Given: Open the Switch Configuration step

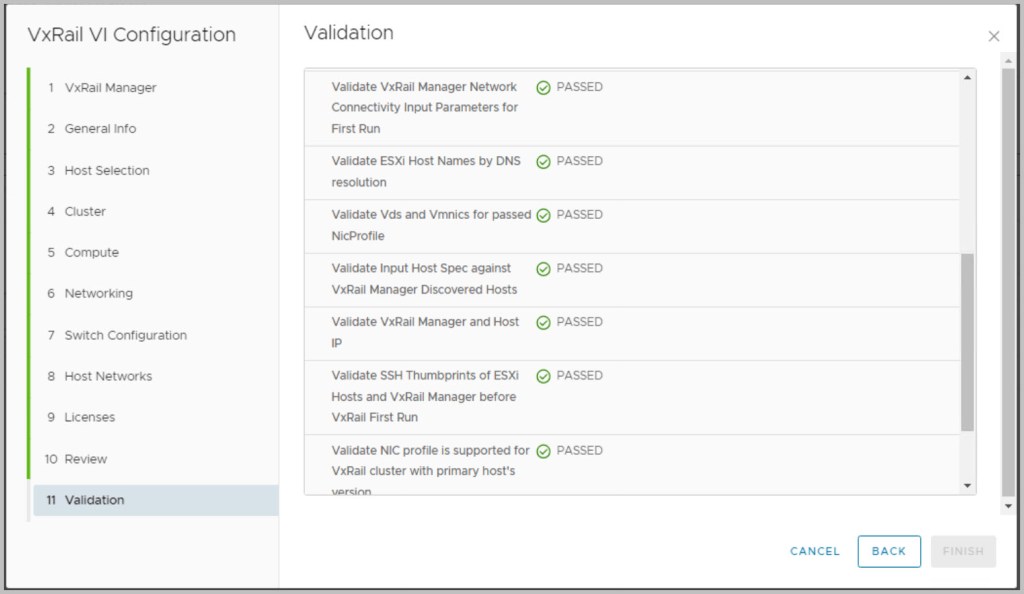Looking at the screenshot, I should point(125,335).
